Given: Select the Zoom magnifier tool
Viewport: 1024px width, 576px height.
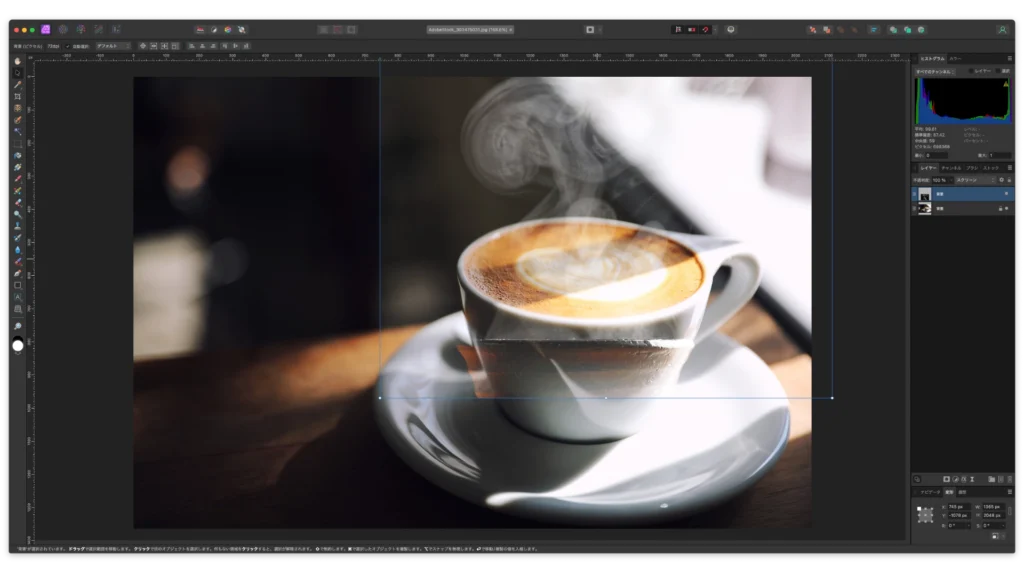Looking at the screenshot, I should pyautogui.click(x=18, y=327).
